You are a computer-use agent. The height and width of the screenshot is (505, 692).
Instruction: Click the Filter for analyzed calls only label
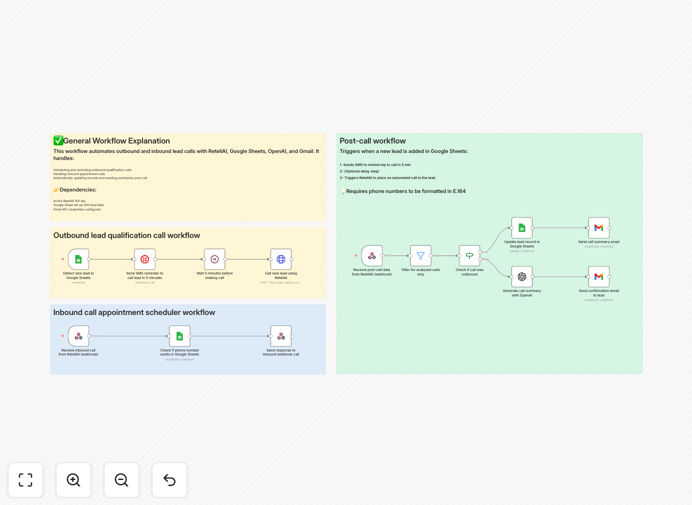tap(421, 272)
